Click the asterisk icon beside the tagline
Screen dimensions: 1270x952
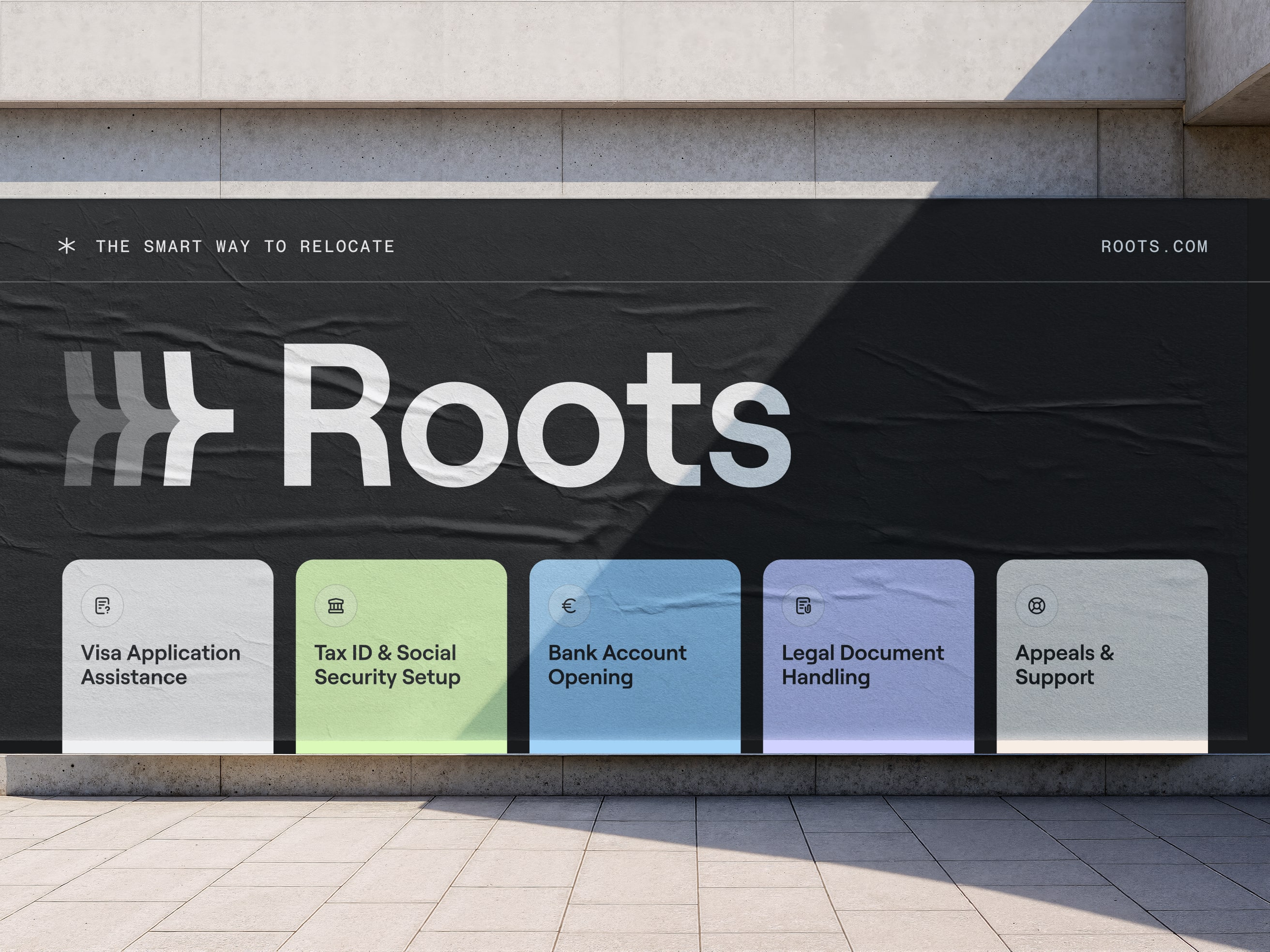click(x=67, y=246)
